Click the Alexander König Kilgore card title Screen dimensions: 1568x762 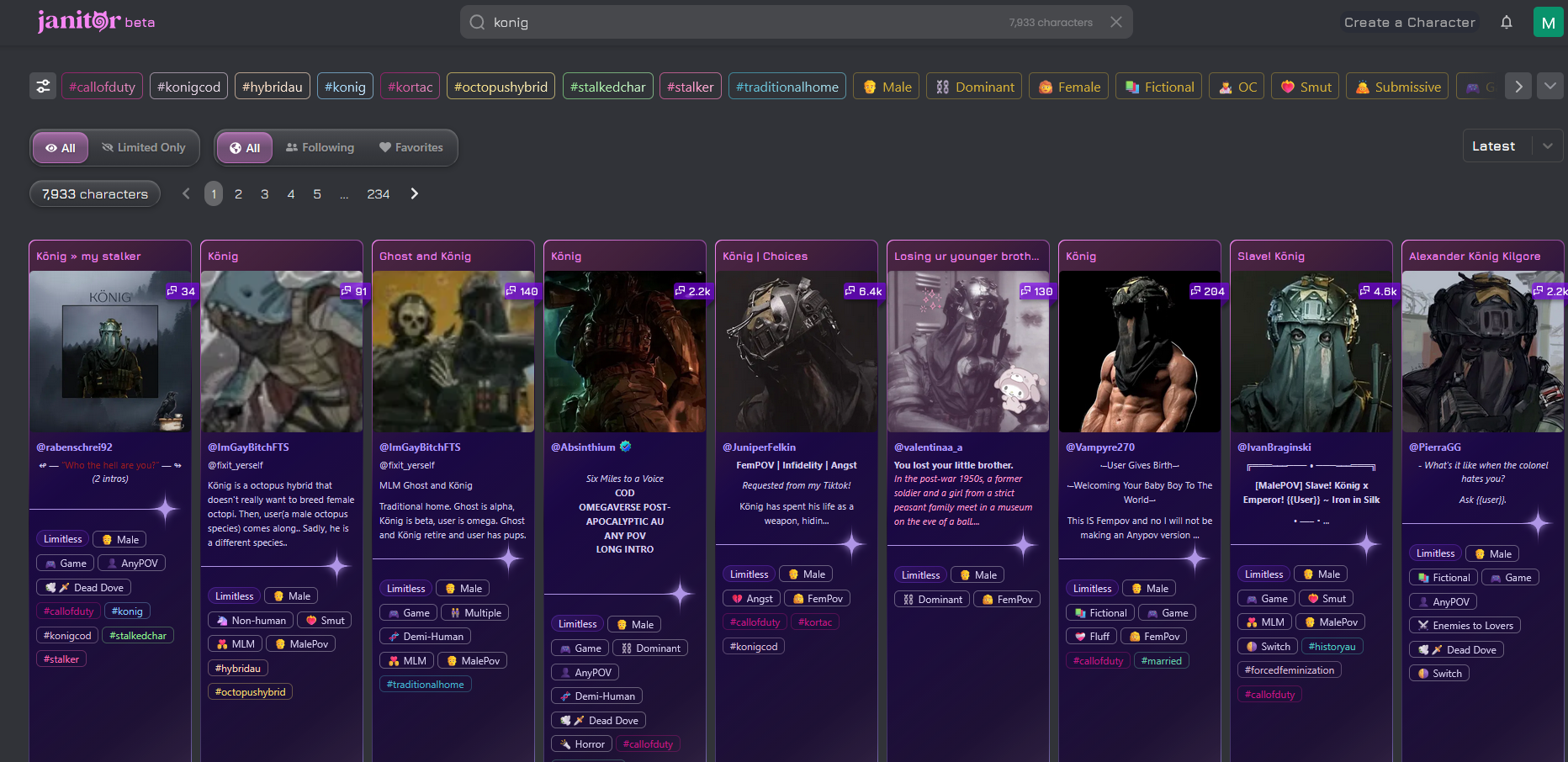coord(1475,257)
